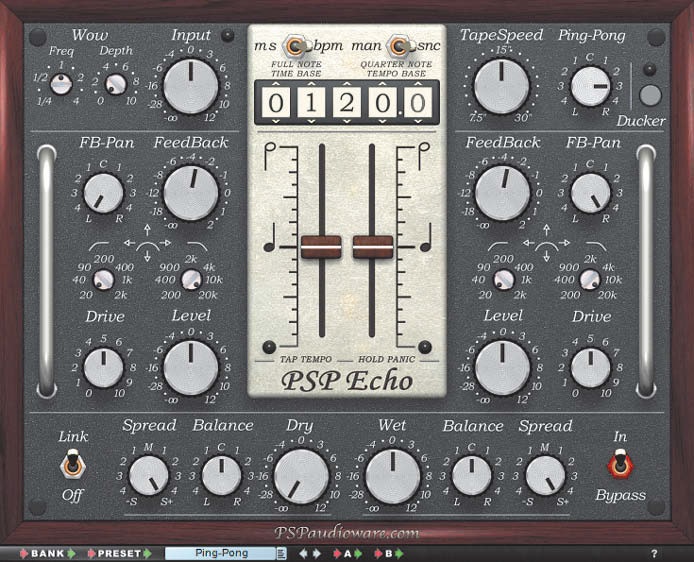Click the full-note marker atop left slider scale
694x562 pixels.
[x=270, y=156]
